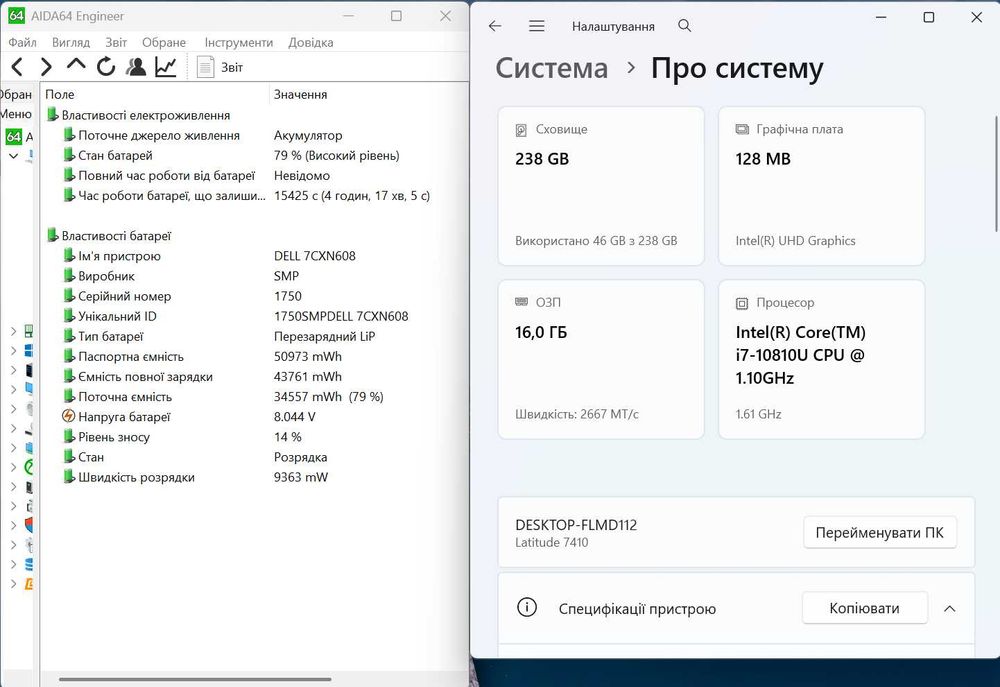Expand the tree node with blue database icon
This screenshot has height=687, width=1000.
click(13, 565)
